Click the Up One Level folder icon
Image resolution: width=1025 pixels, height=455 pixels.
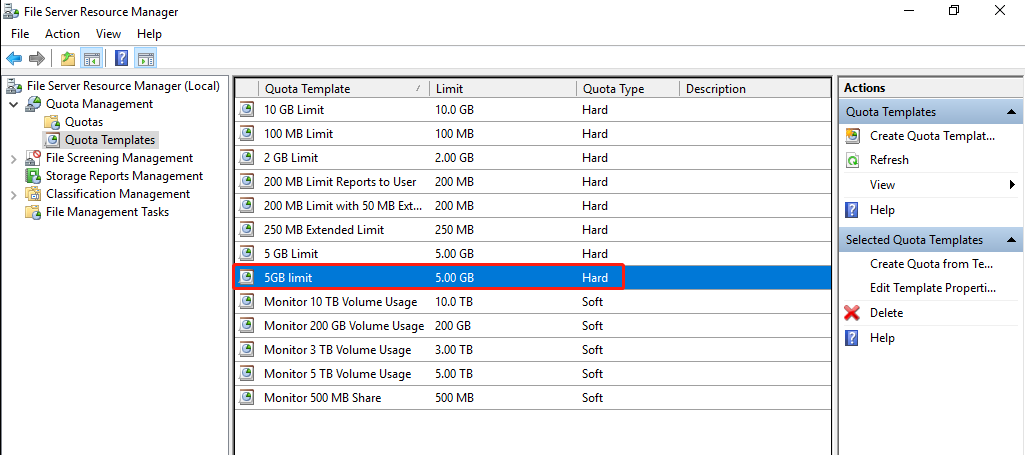(x=67, y=59)
